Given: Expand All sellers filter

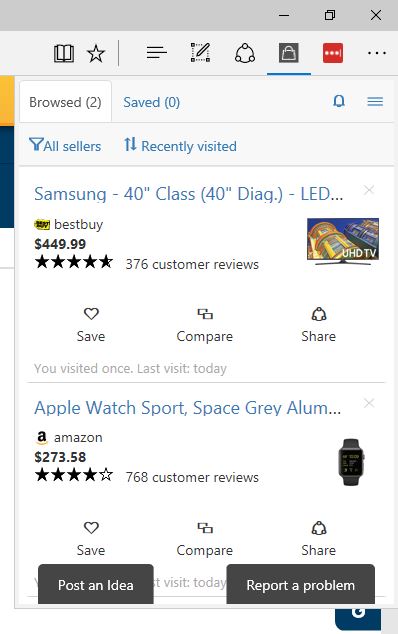Looking at the screenshot, I should click(x=65, y=145).
